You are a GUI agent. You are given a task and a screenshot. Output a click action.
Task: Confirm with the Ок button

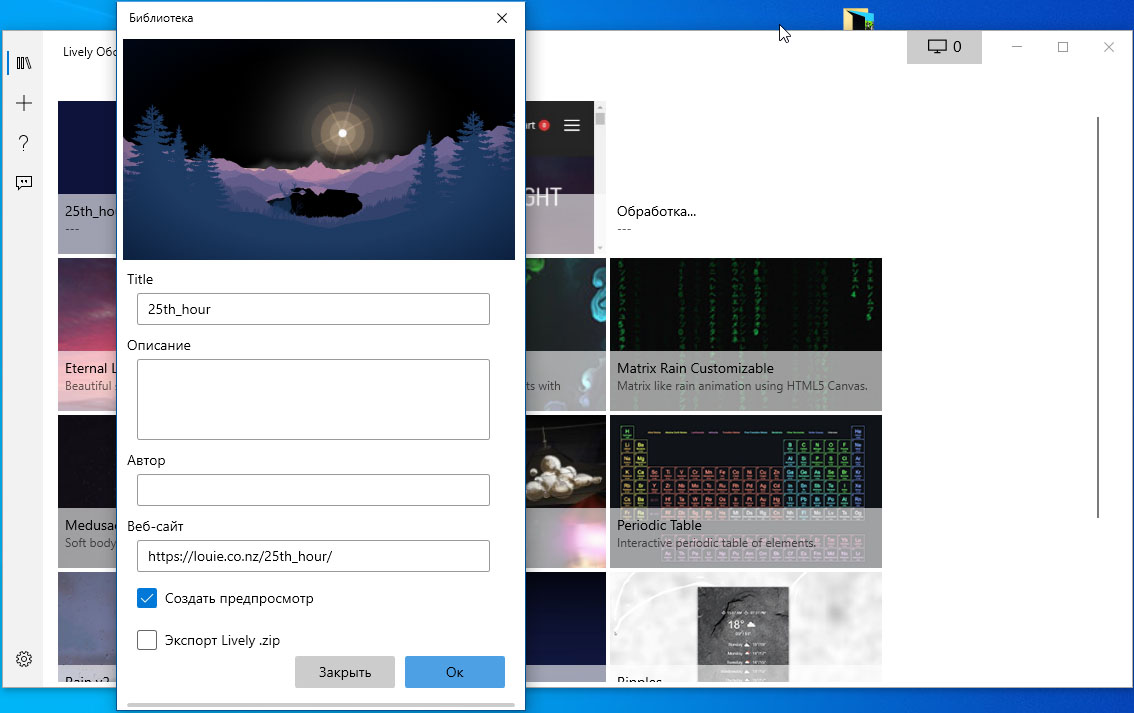455,672
